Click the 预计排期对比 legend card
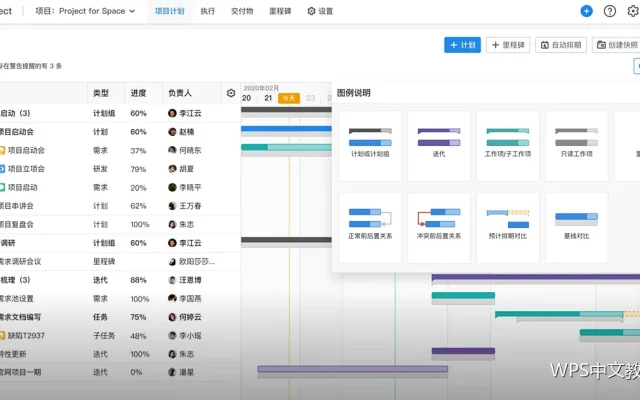 [508, 228]
